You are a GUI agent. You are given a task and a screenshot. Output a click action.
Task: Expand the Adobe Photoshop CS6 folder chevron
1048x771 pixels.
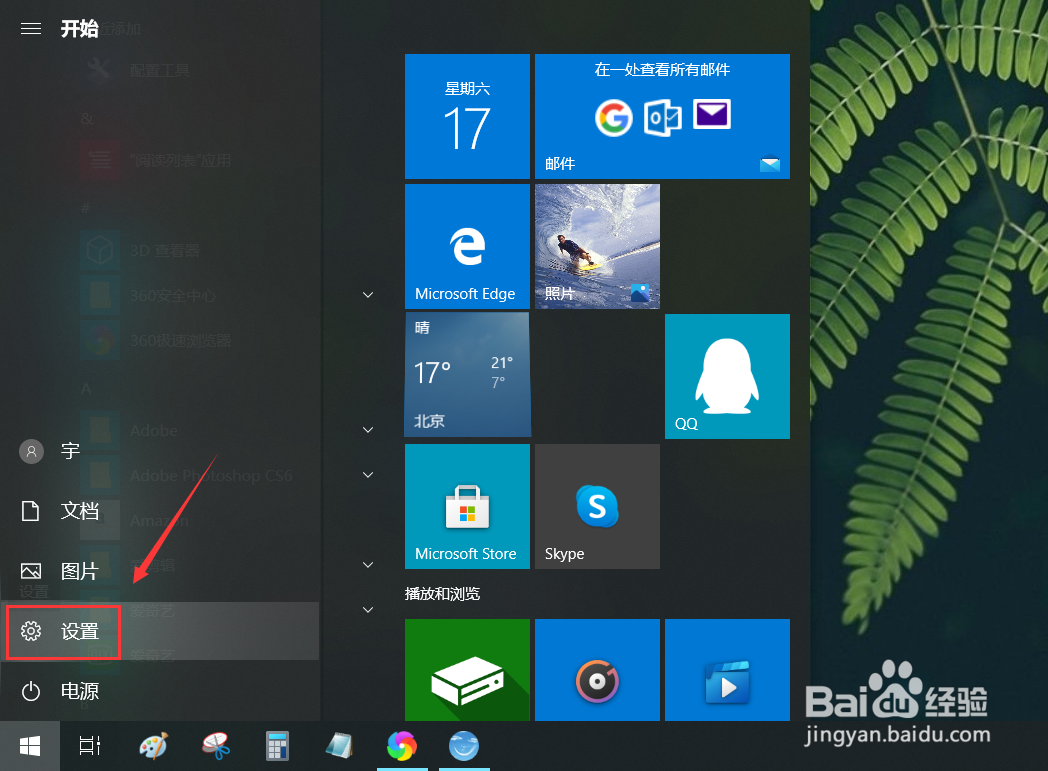[368, 474]
